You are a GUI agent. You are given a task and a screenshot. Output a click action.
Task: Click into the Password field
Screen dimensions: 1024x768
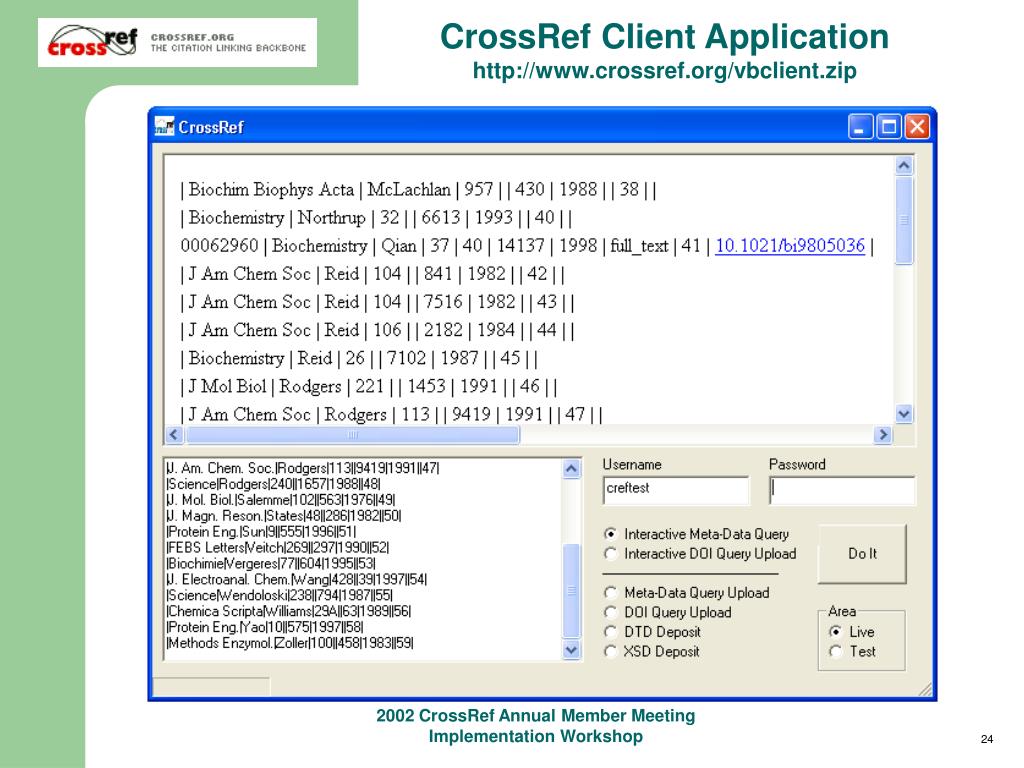point(842,490)
